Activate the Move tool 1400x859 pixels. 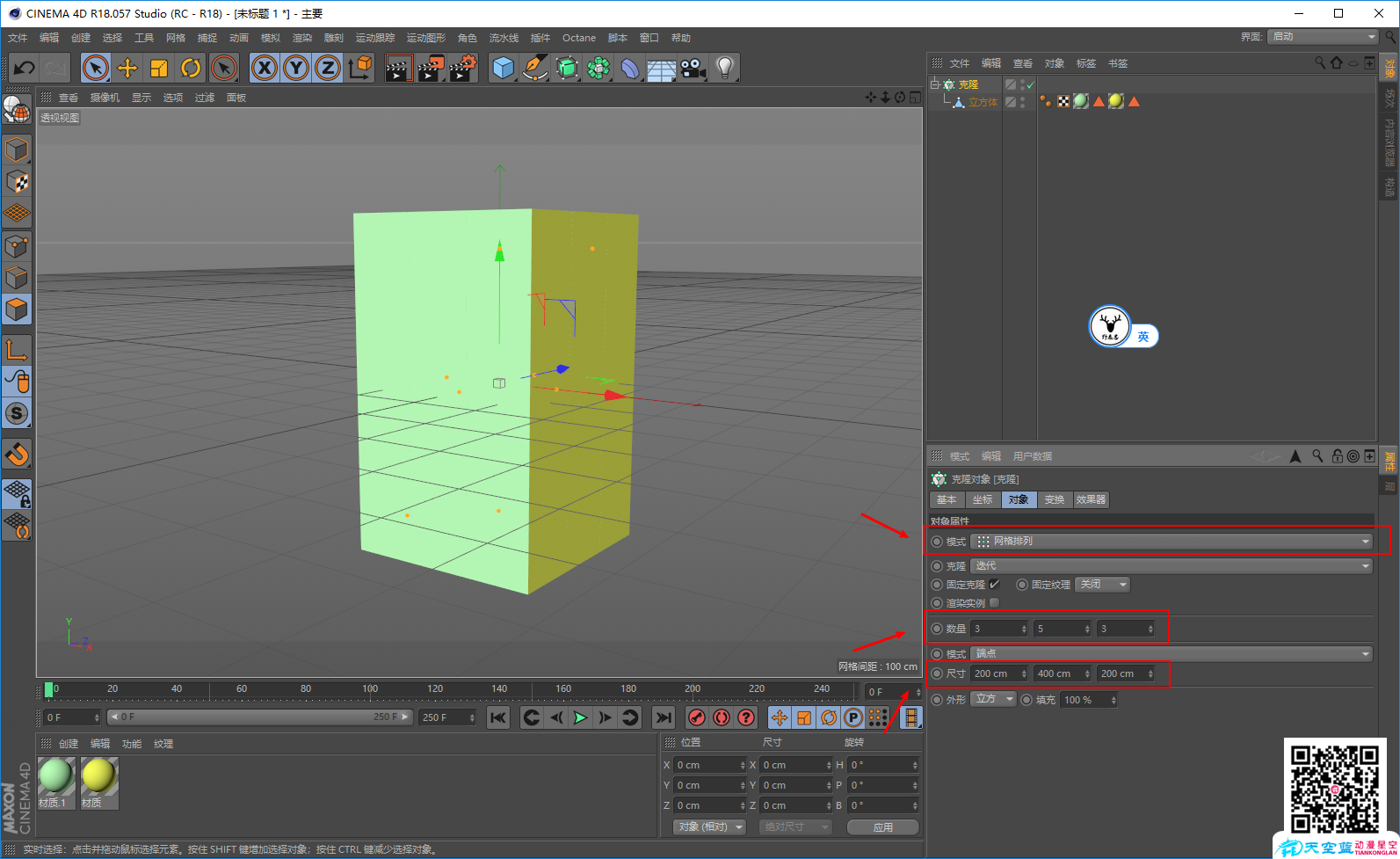[x=127, y=68]
